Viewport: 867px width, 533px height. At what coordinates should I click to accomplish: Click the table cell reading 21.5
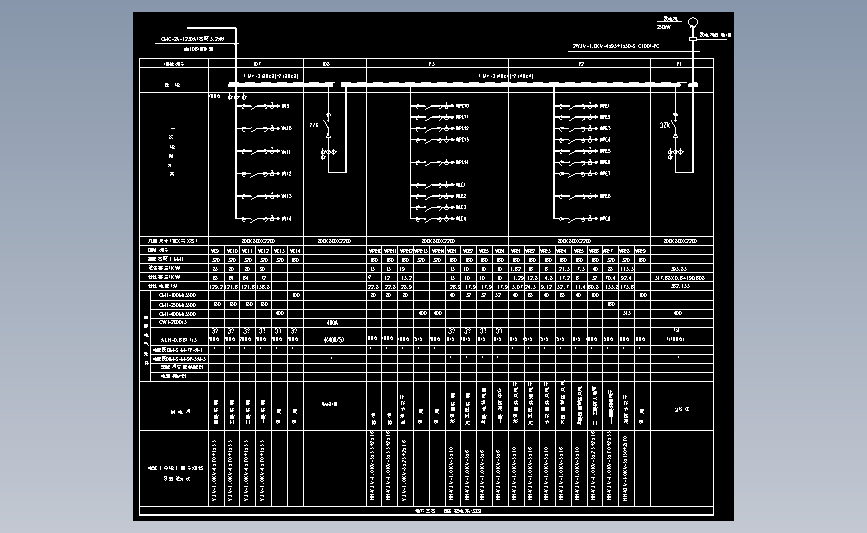coord(564,268)
